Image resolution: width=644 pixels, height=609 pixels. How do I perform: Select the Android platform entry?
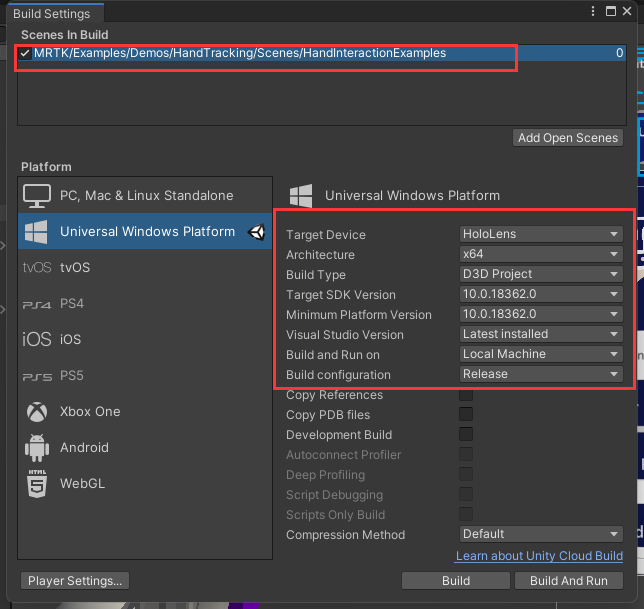click(145, 447)
